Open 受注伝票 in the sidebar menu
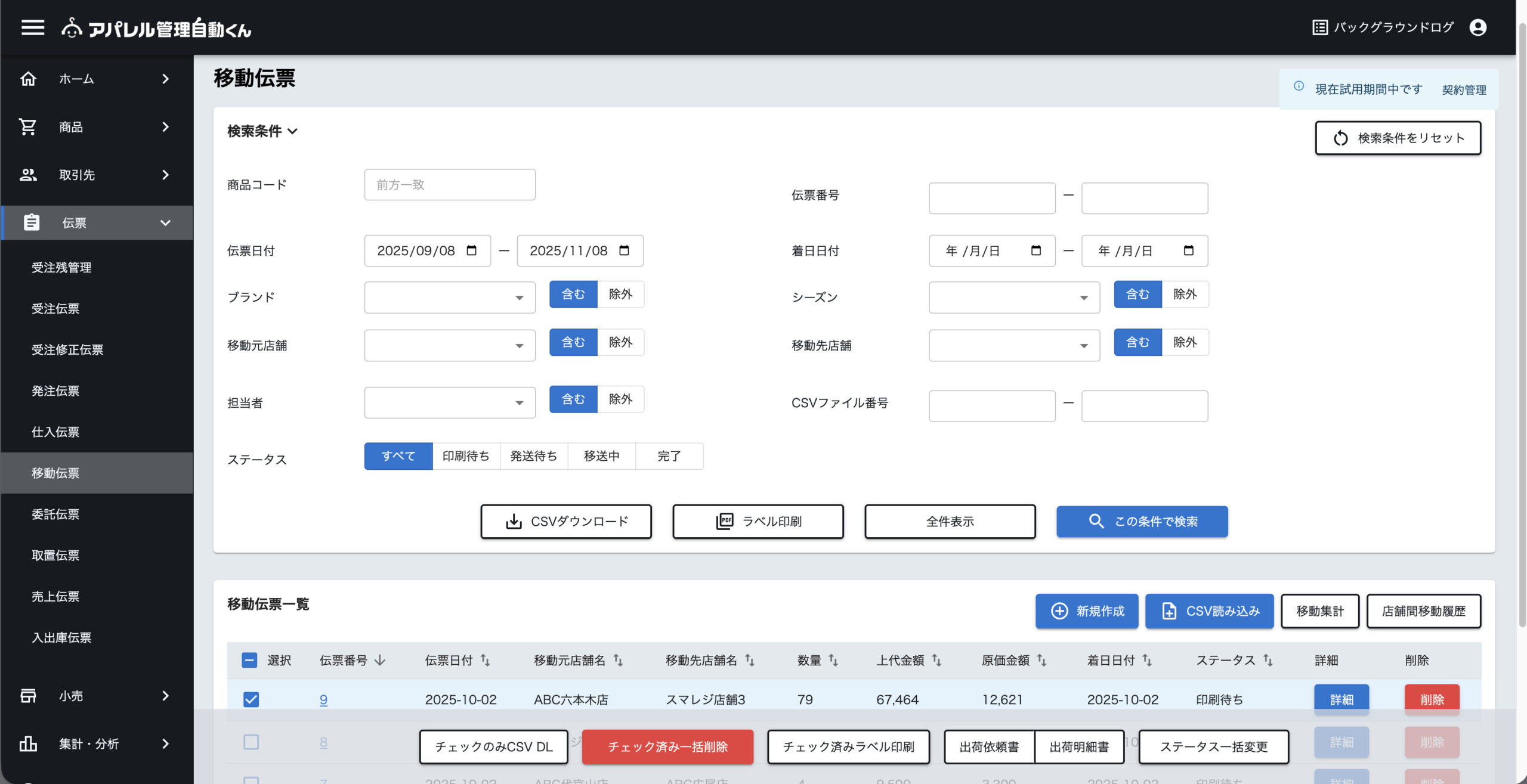The image size is (1527, 784). pos(55,308)
